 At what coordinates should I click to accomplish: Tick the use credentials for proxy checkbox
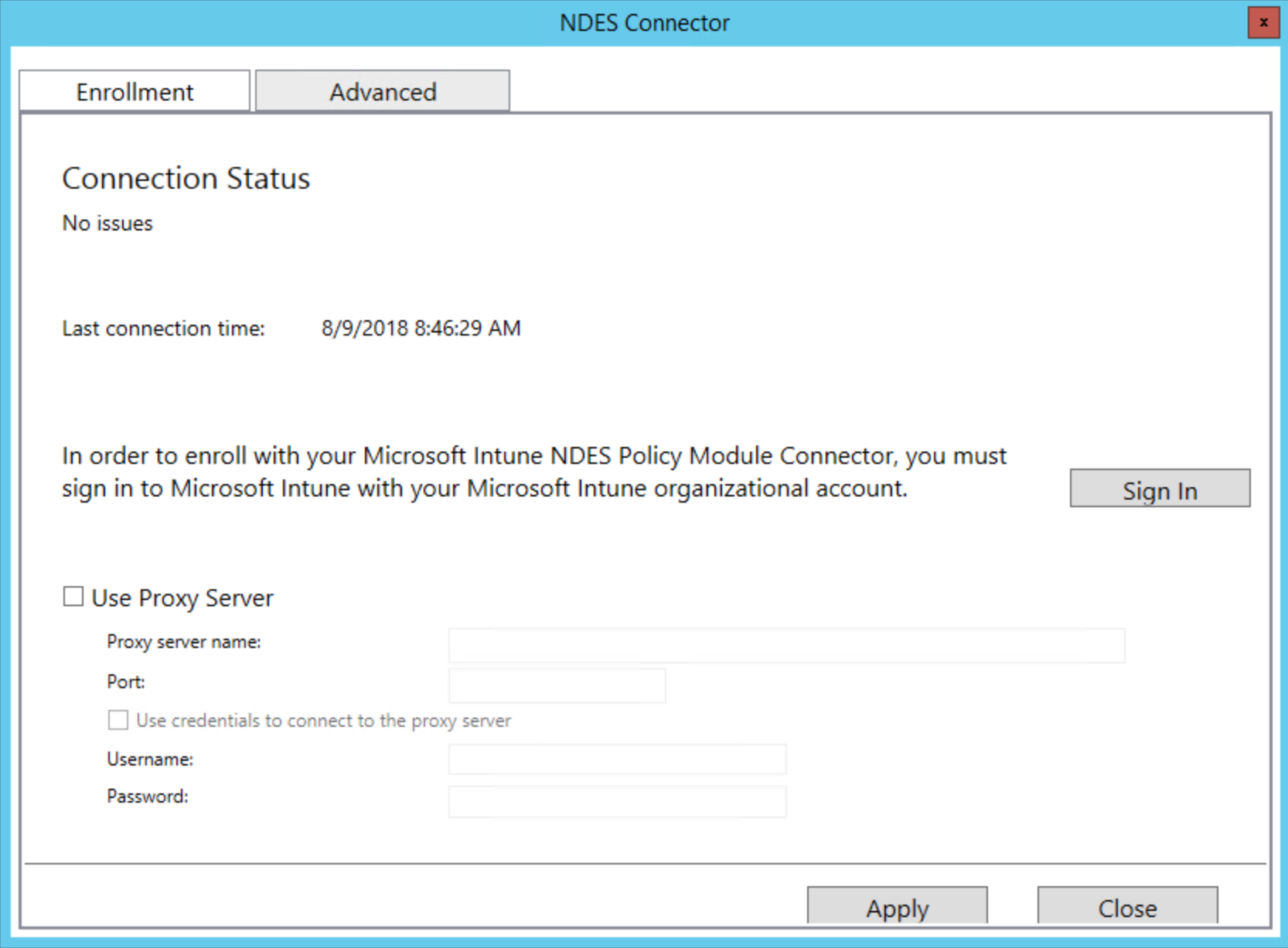coord(118,721)
